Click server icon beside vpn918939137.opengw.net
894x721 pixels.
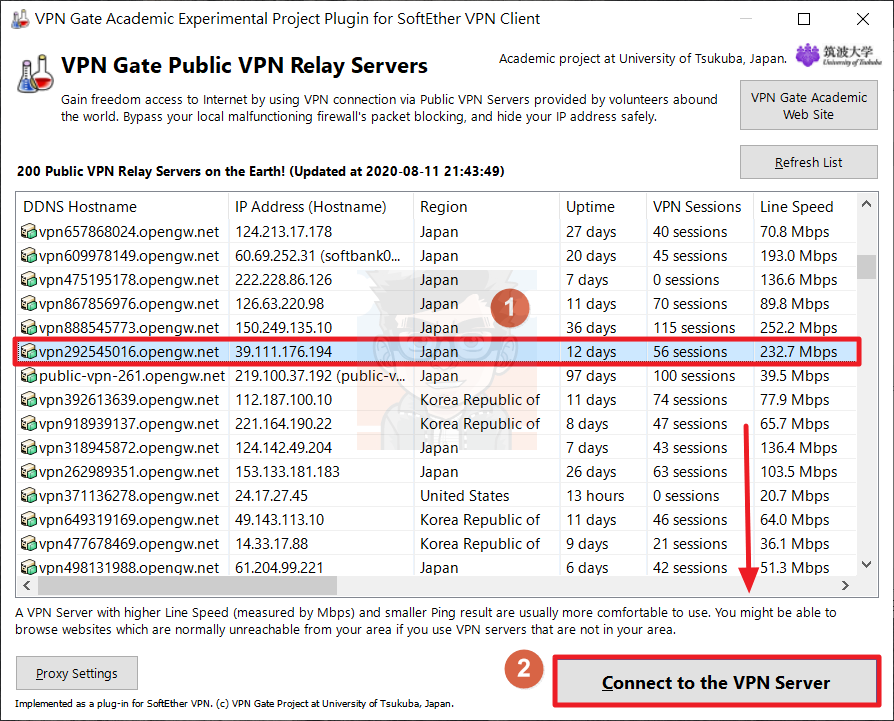(29, 423)
